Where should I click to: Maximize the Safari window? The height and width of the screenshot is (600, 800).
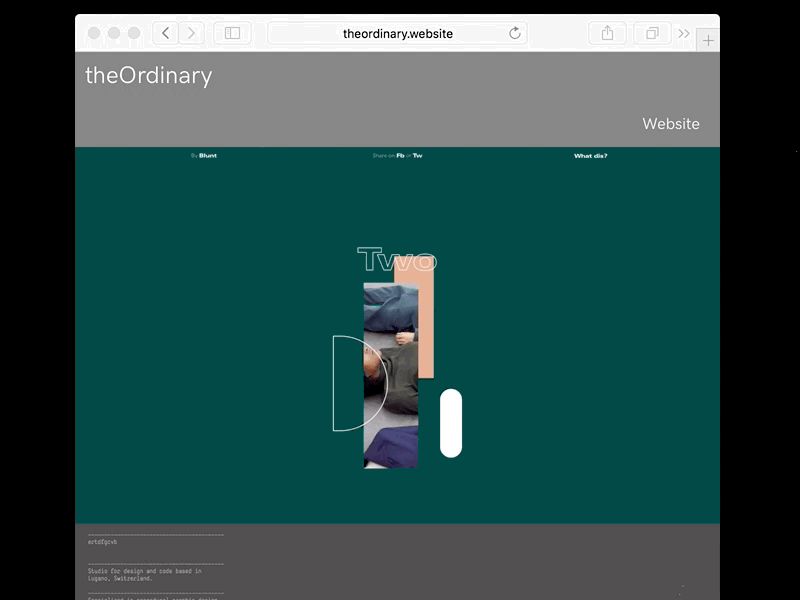coord(134,33)
